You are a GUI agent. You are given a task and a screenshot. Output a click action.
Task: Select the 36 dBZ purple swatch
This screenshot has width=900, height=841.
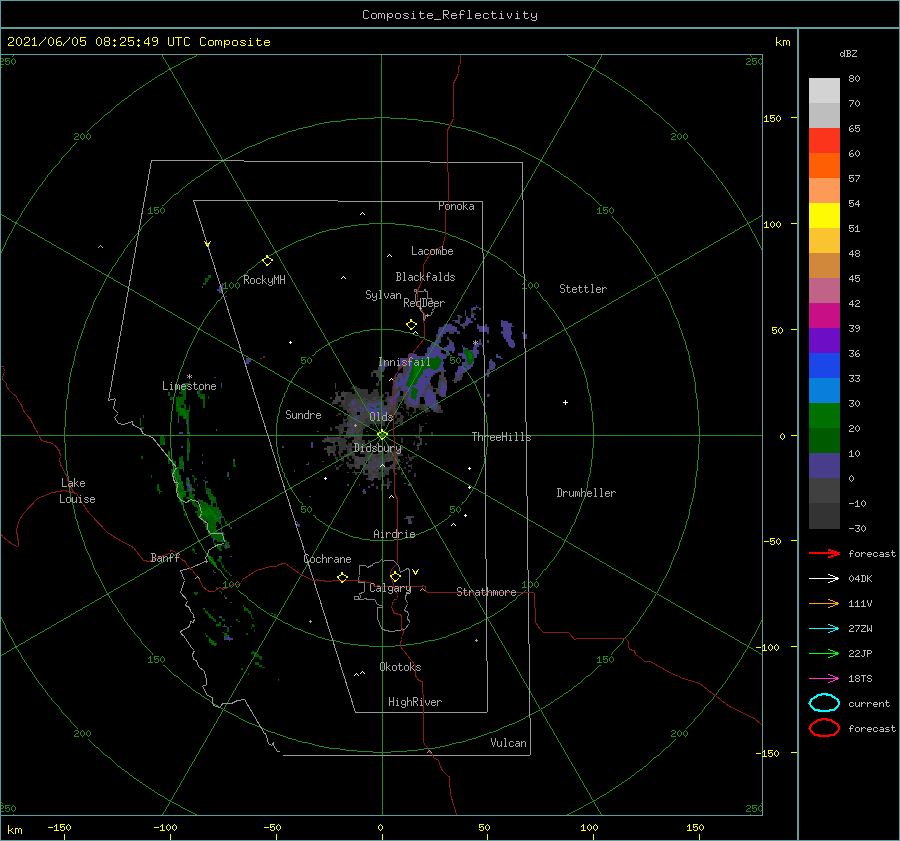coord(824,340)
